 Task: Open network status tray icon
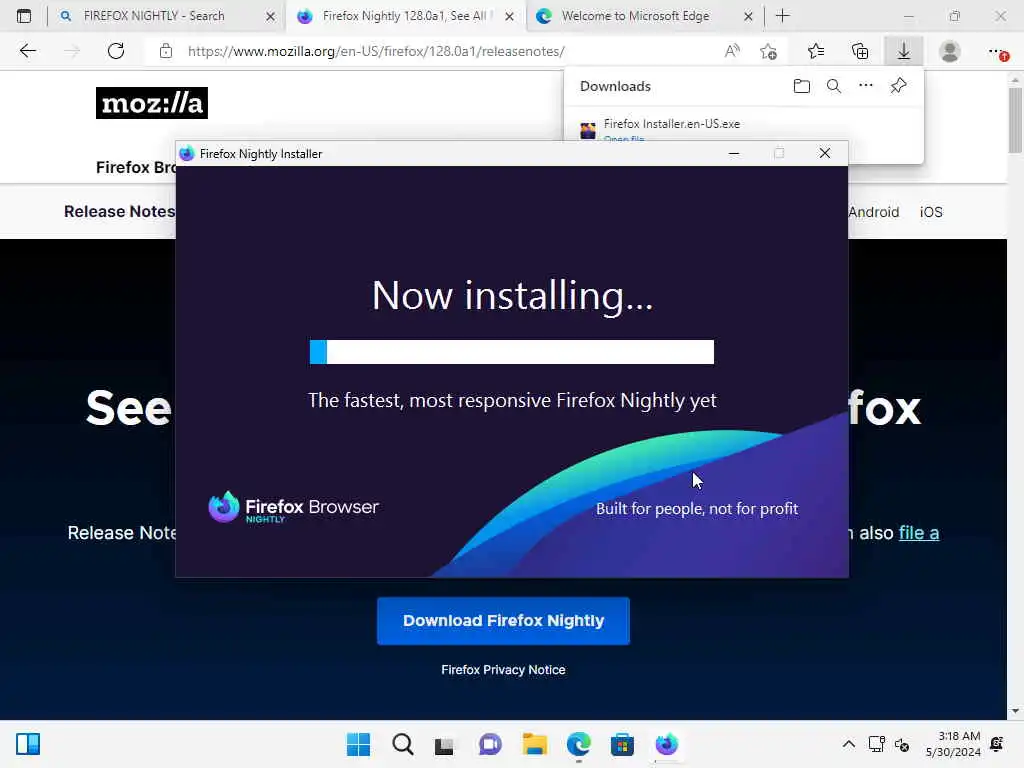click(x=876, y=744)
